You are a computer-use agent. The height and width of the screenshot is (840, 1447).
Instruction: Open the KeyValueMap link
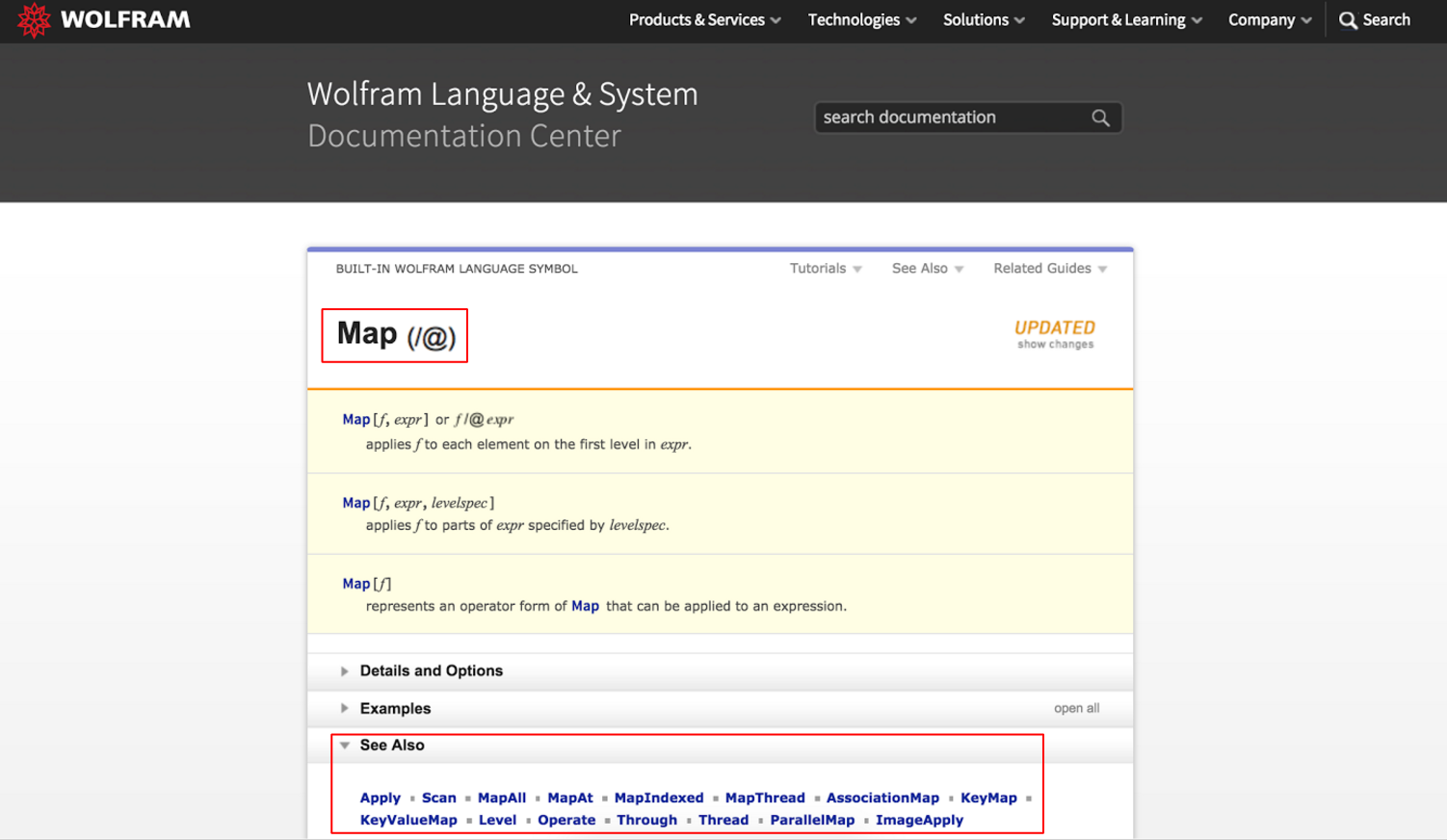click(x=408, y=821)
